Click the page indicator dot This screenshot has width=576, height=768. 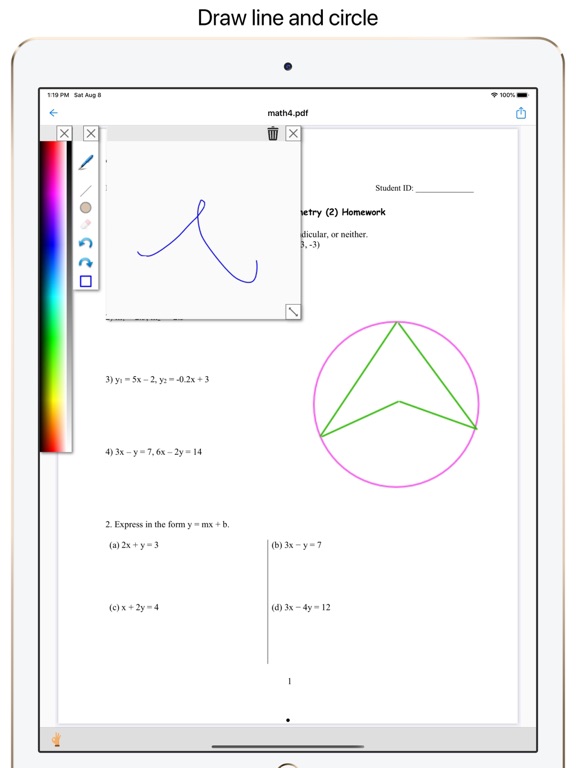[x=288, y=720]
